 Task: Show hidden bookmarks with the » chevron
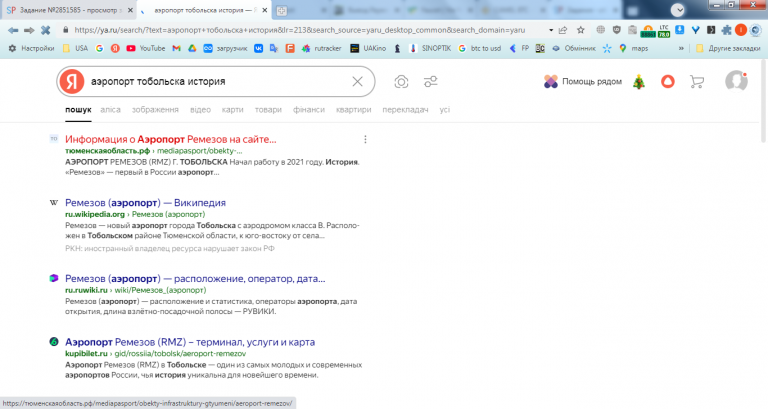(681, 48)
